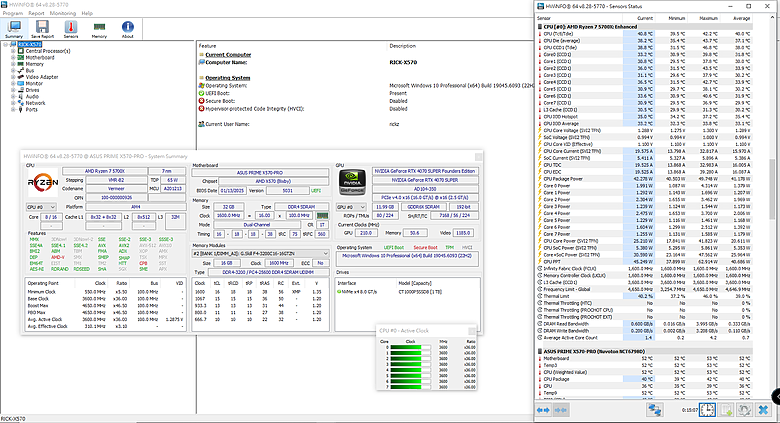Screen dimensions: 780x423
Task: Click the green memory chip icon beside memory clock
Action: tap(322, 215)
